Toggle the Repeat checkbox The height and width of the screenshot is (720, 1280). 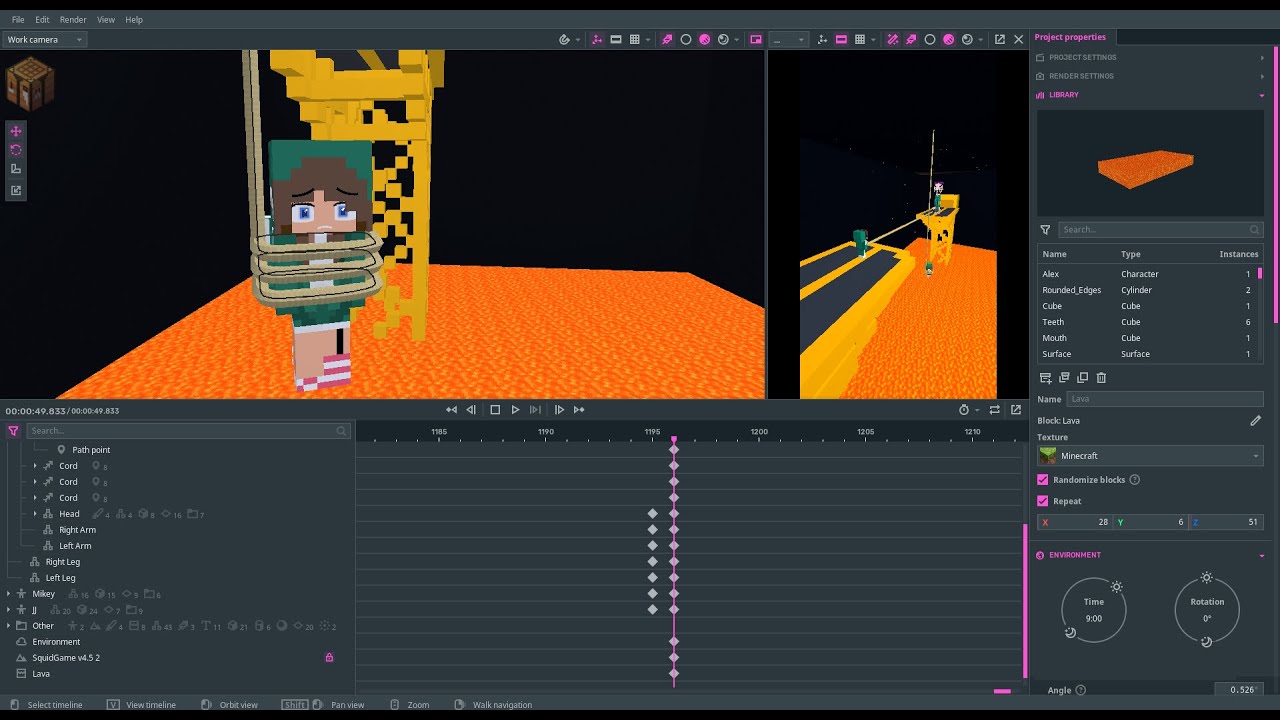coord(1043,501)
